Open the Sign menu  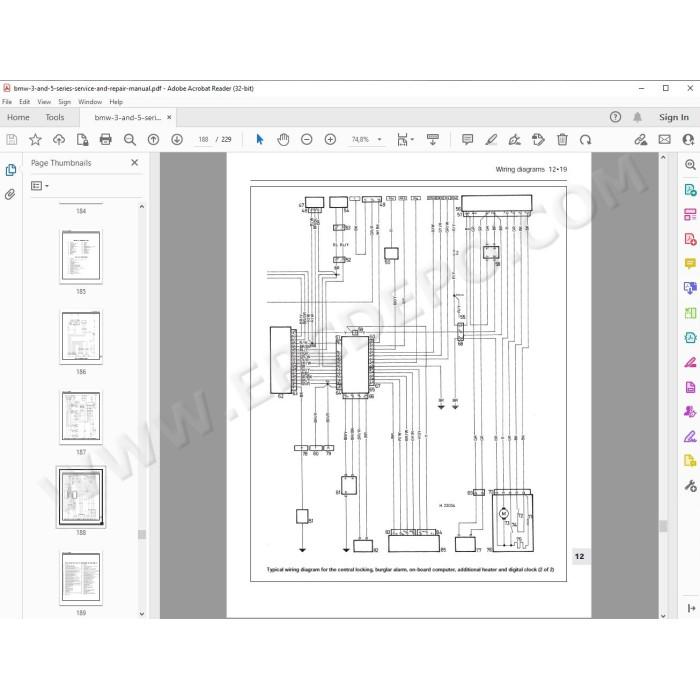click(x=65, y=102)
